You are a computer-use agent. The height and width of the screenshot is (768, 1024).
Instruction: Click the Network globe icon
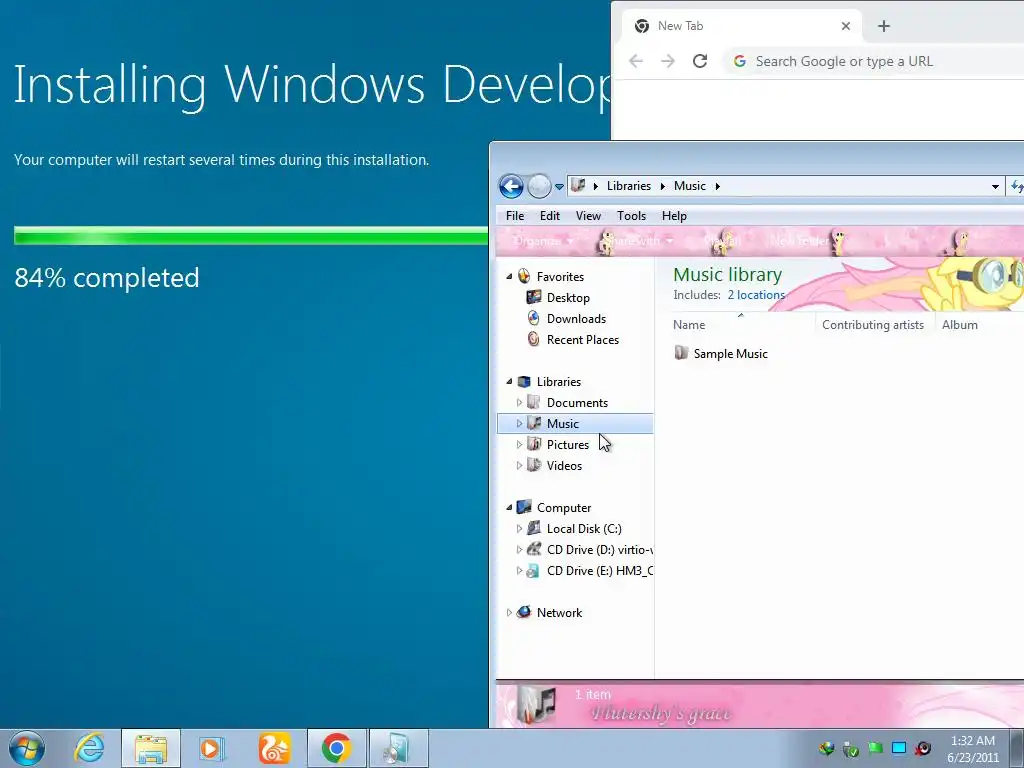click(x=524, y=613)
